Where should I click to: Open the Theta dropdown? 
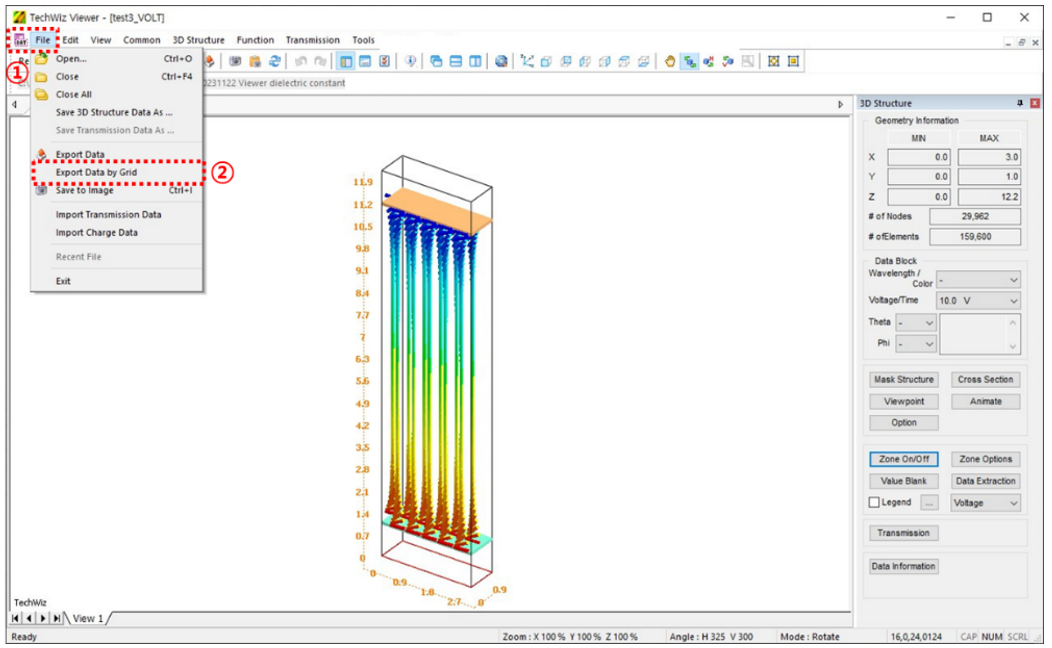point(916,323)
